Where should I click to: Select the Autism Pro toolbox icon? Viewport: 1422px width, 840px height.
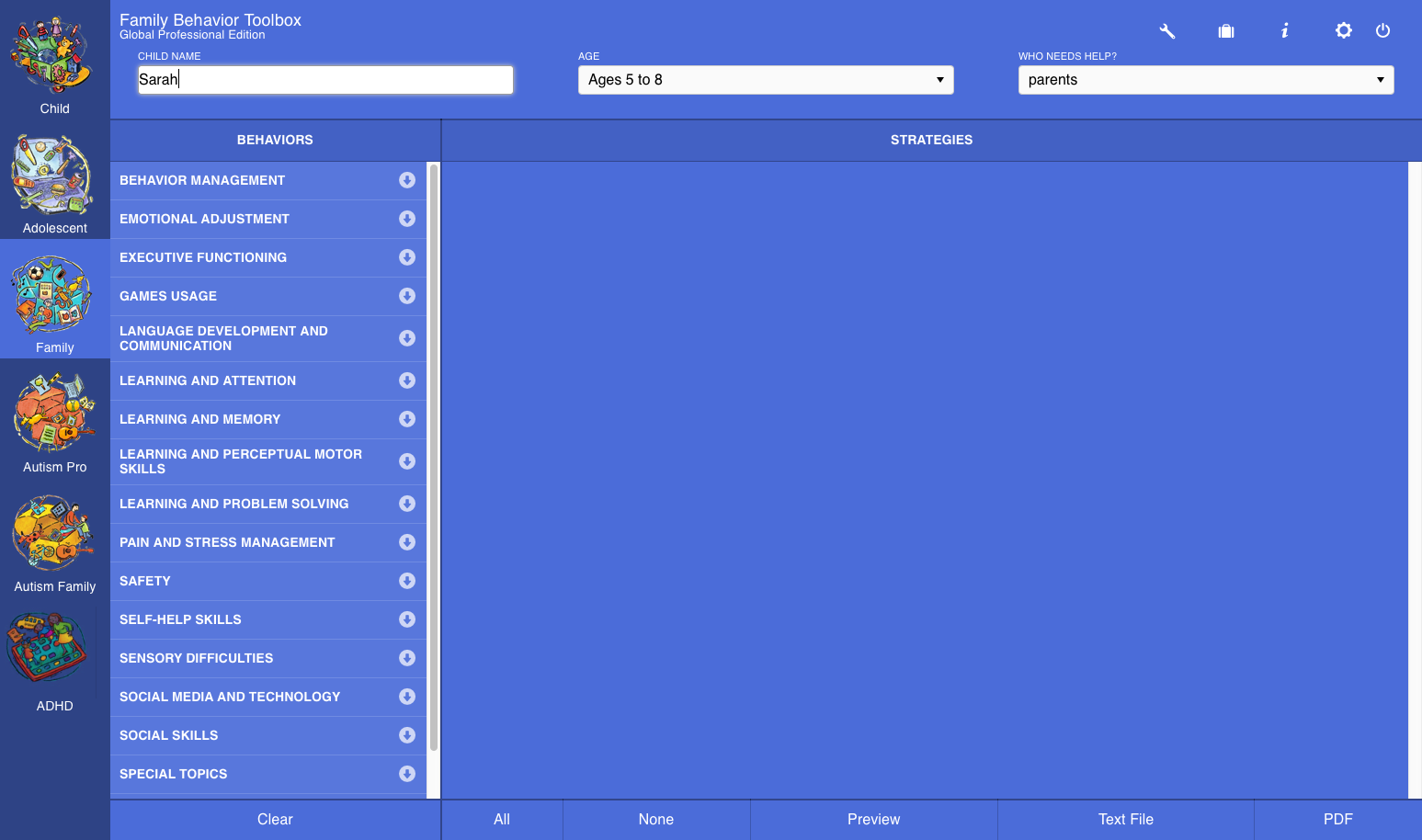pos(54,419)
